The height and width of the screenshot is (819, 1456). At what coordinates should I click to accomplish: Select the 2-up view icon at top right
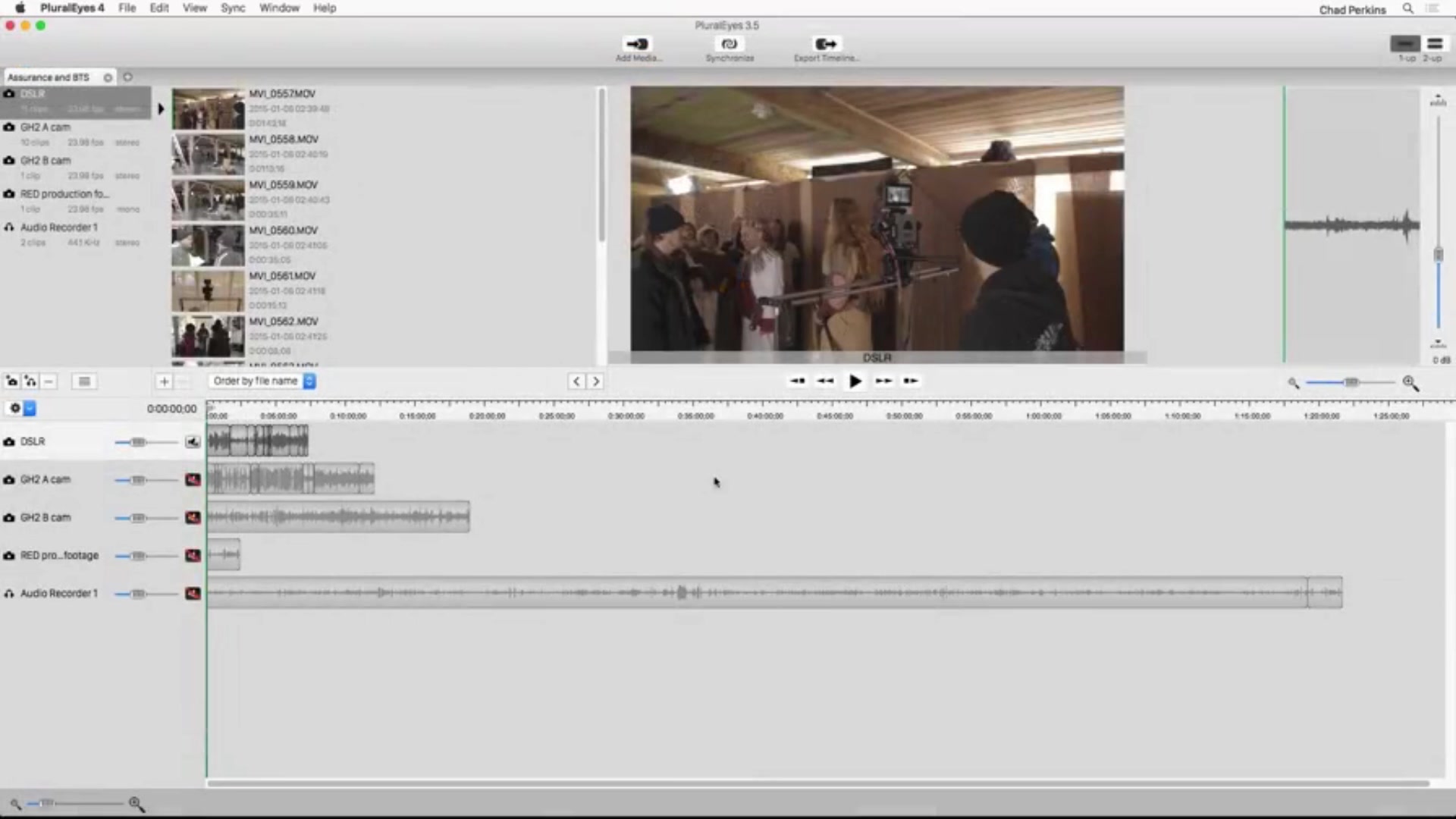1434,44
